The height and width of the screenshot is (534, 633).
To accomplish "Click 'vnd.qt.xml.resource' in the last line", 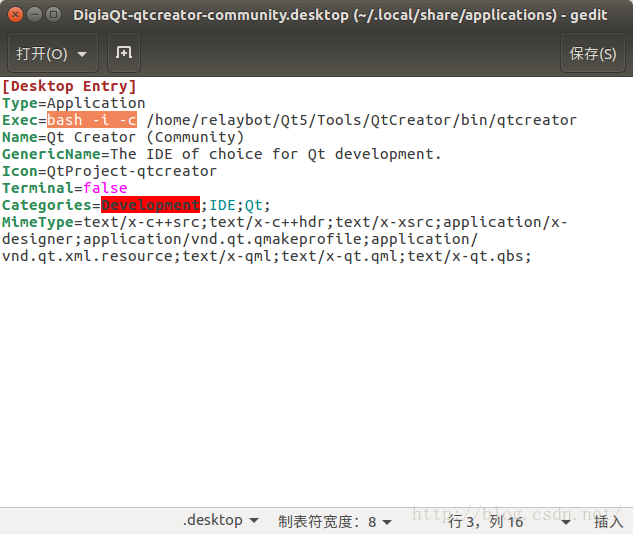I will [x=87, y=256].
